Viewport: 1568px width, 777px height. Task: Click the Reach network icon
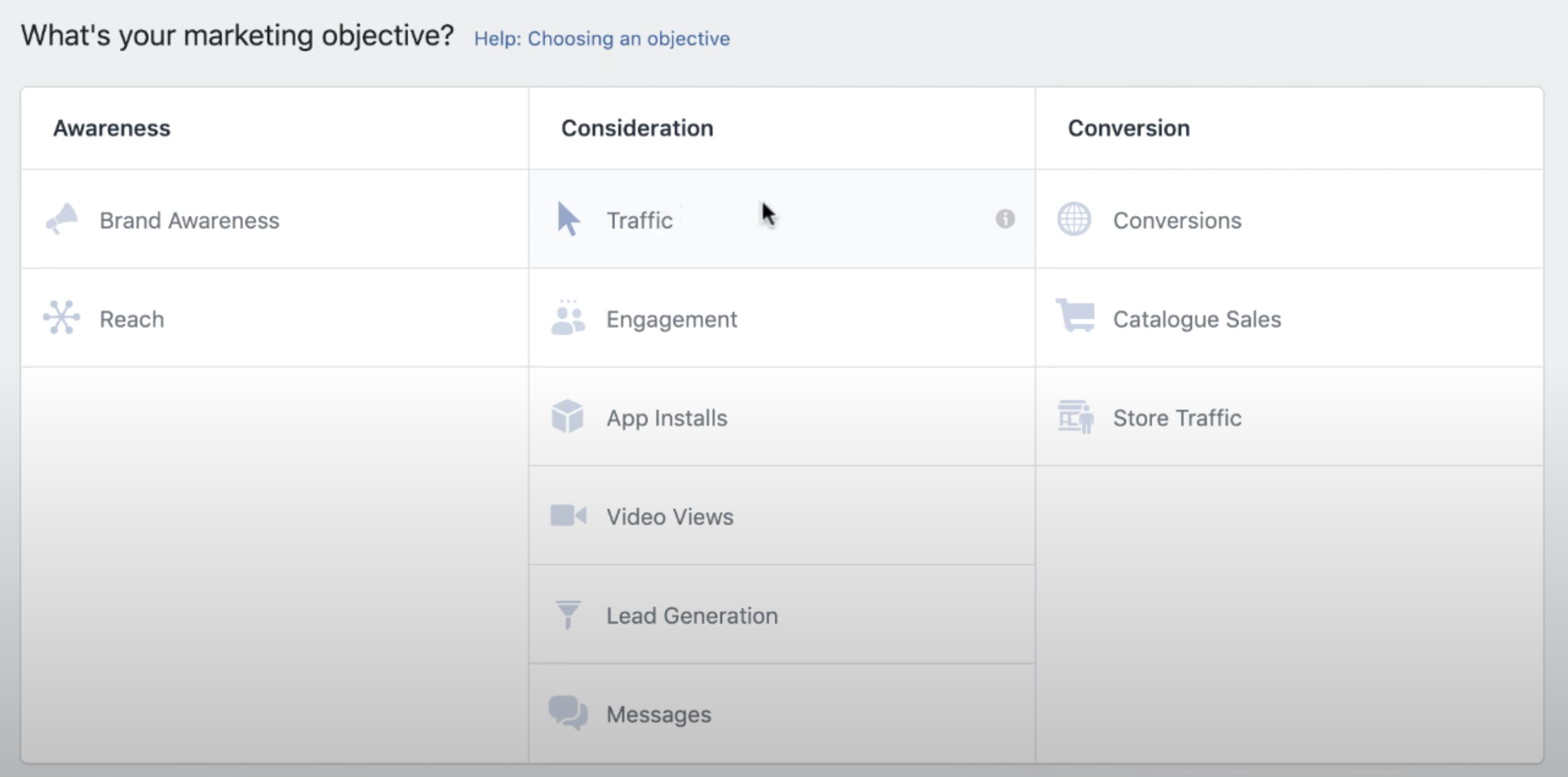pyautogui.click(x=62, y=317)
